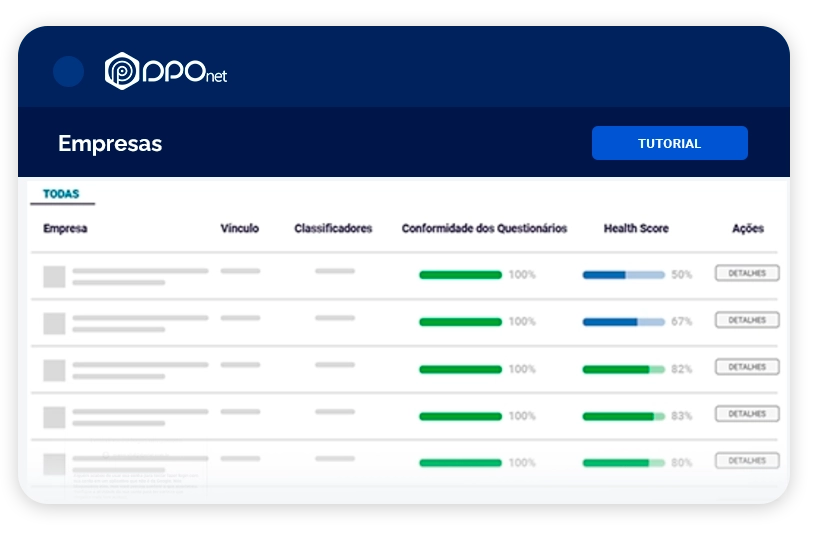Click the company thumbnail in the 50% row
The height and width of the screenshot is (535, 813).
pyautogui.click(x=54, y=277)
